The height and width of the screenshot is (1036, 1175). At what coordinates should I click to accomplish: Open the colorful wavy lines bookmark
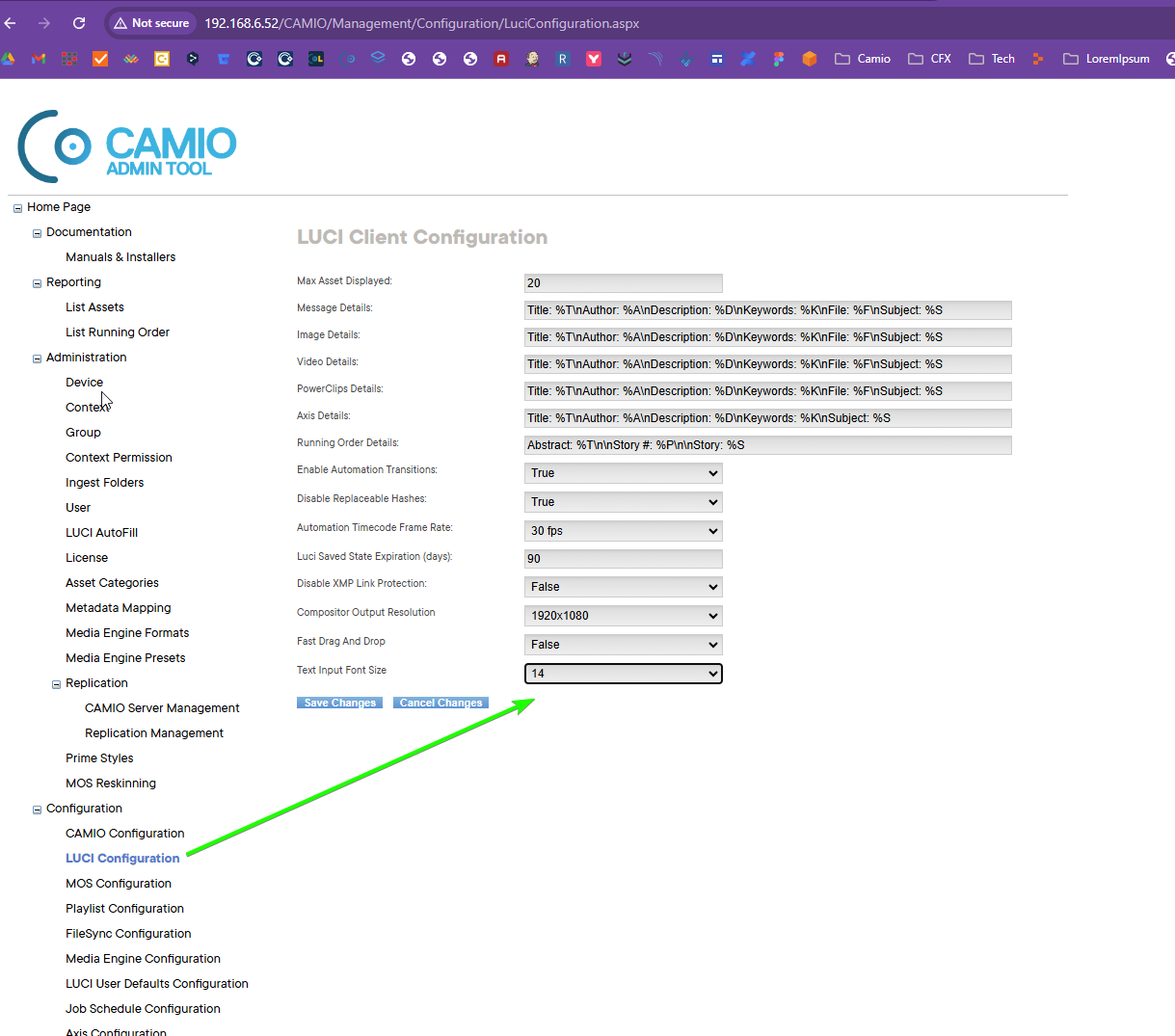pos(131,59)
